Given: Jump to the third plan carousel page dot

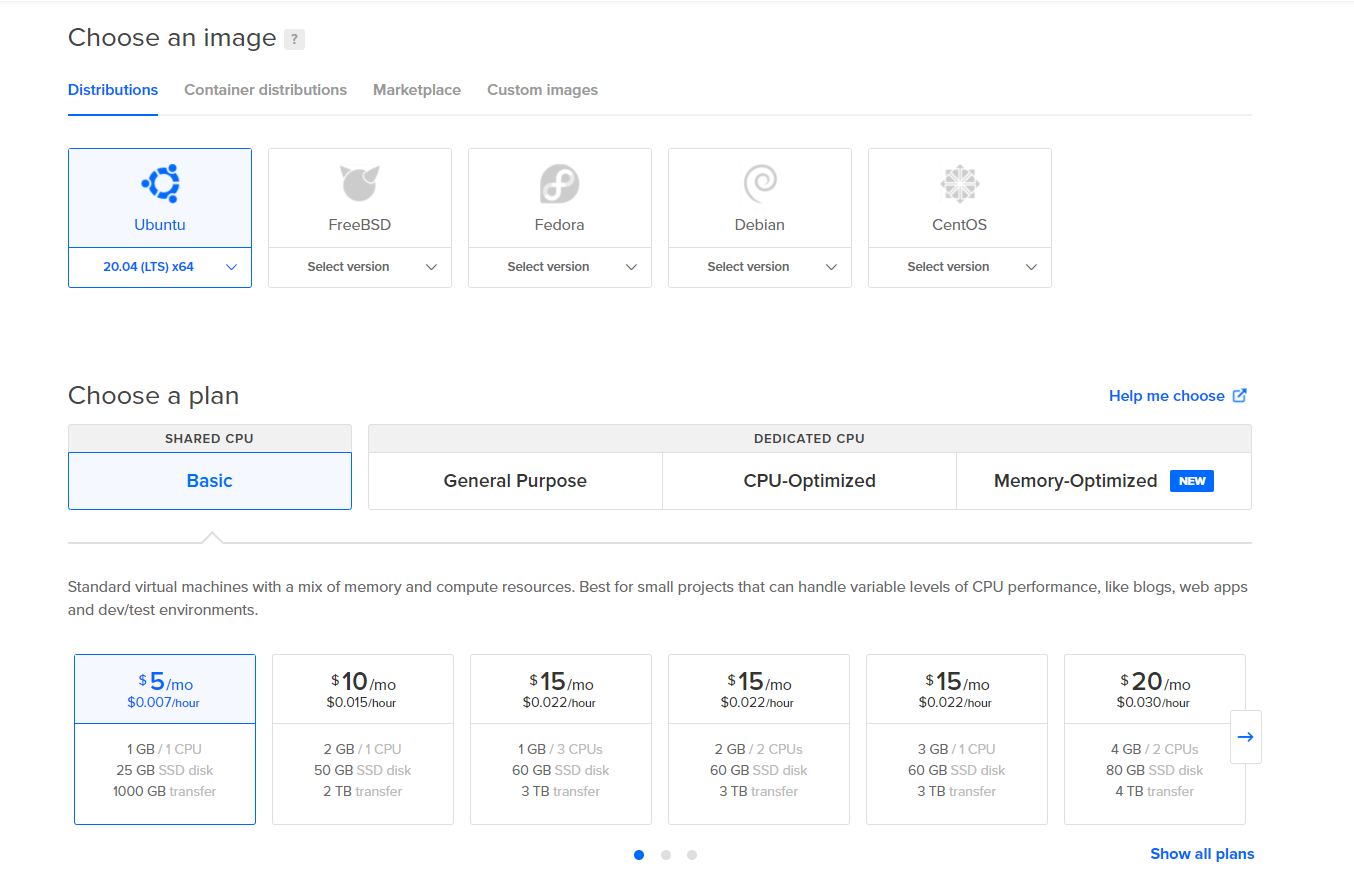Looking at the screenshot, I should [692, 855].
